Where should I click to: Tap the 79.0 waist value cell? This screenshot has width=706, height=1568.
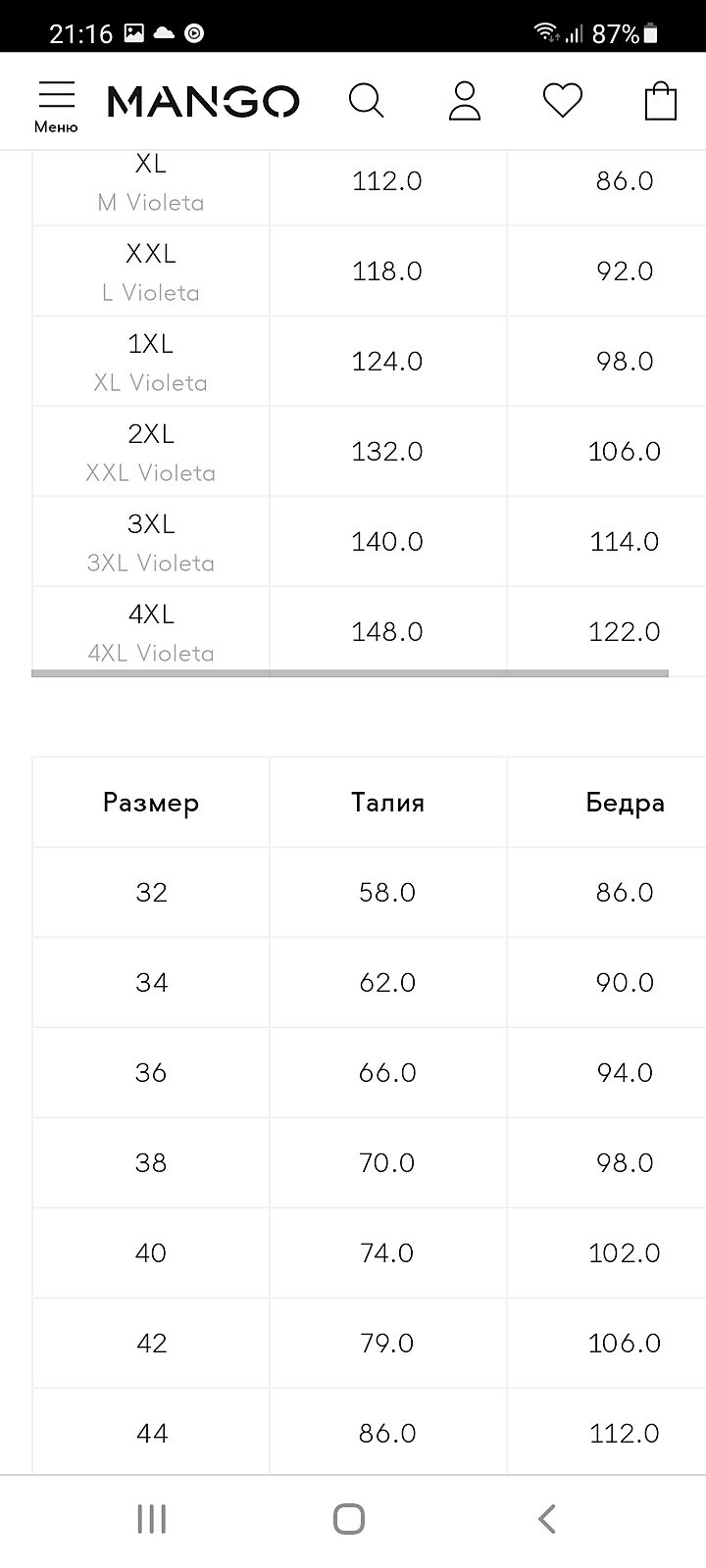point(387,1344)
